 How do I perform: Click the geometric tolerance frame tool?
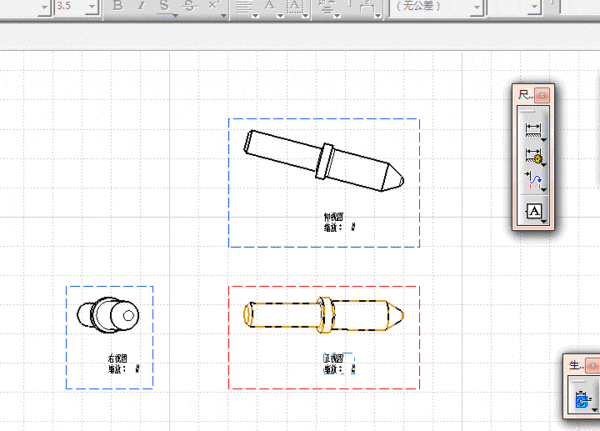tap(533, 211)
